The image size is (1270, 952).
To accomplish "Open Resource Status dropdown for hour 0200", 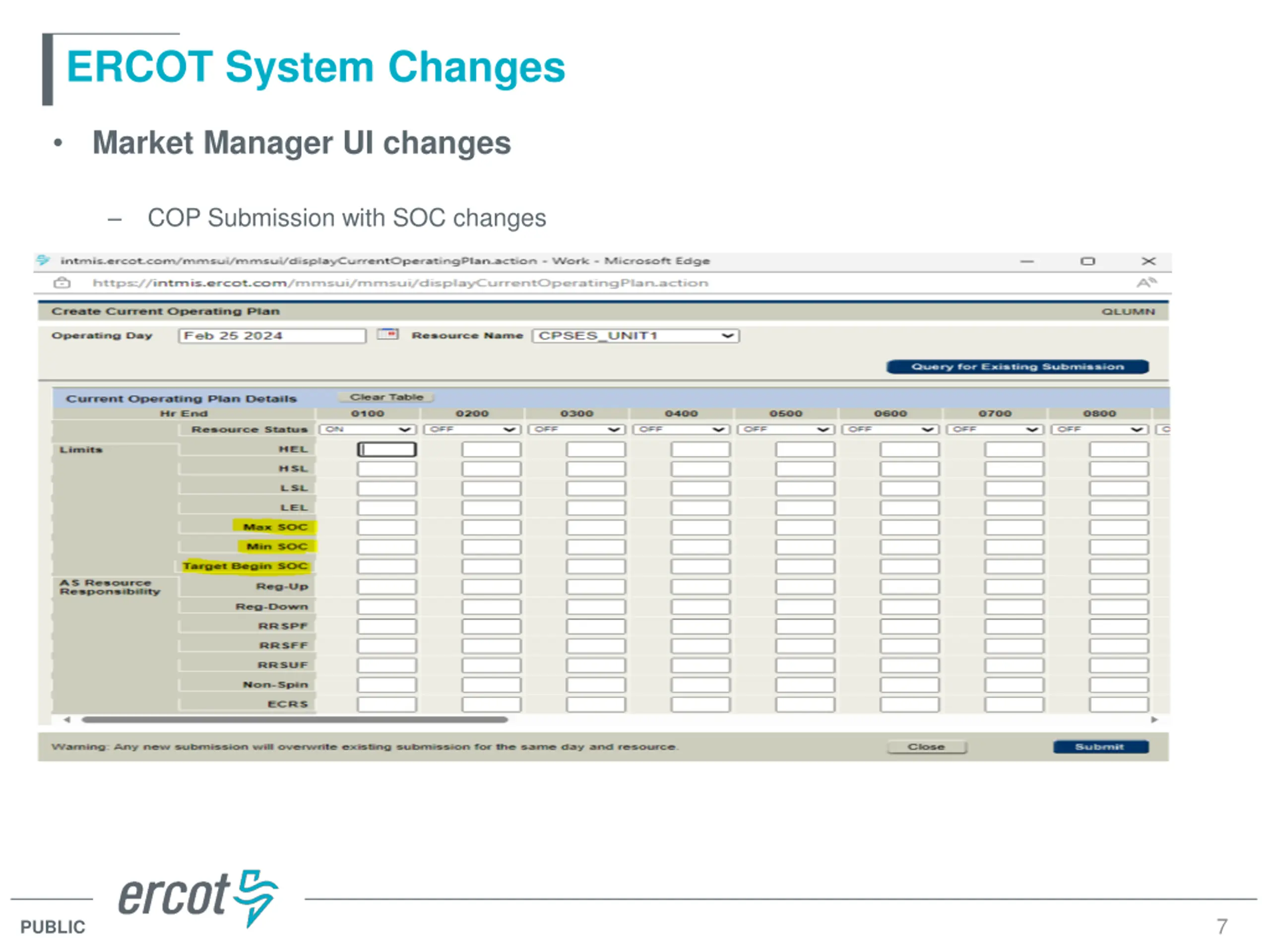I will tap(472, 429).
